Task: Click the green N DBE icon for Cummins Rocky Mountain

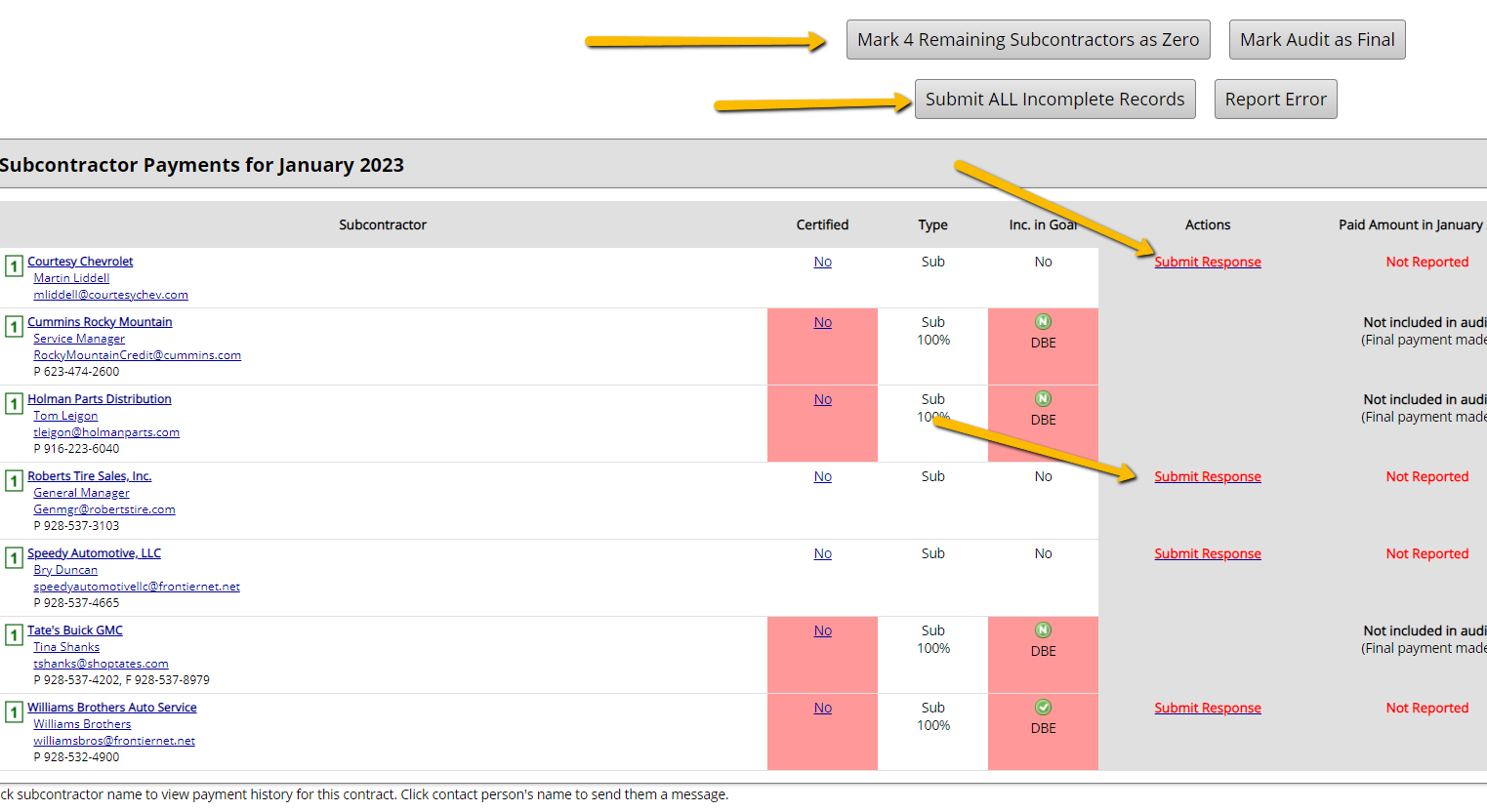Action: pos(1043,322)
